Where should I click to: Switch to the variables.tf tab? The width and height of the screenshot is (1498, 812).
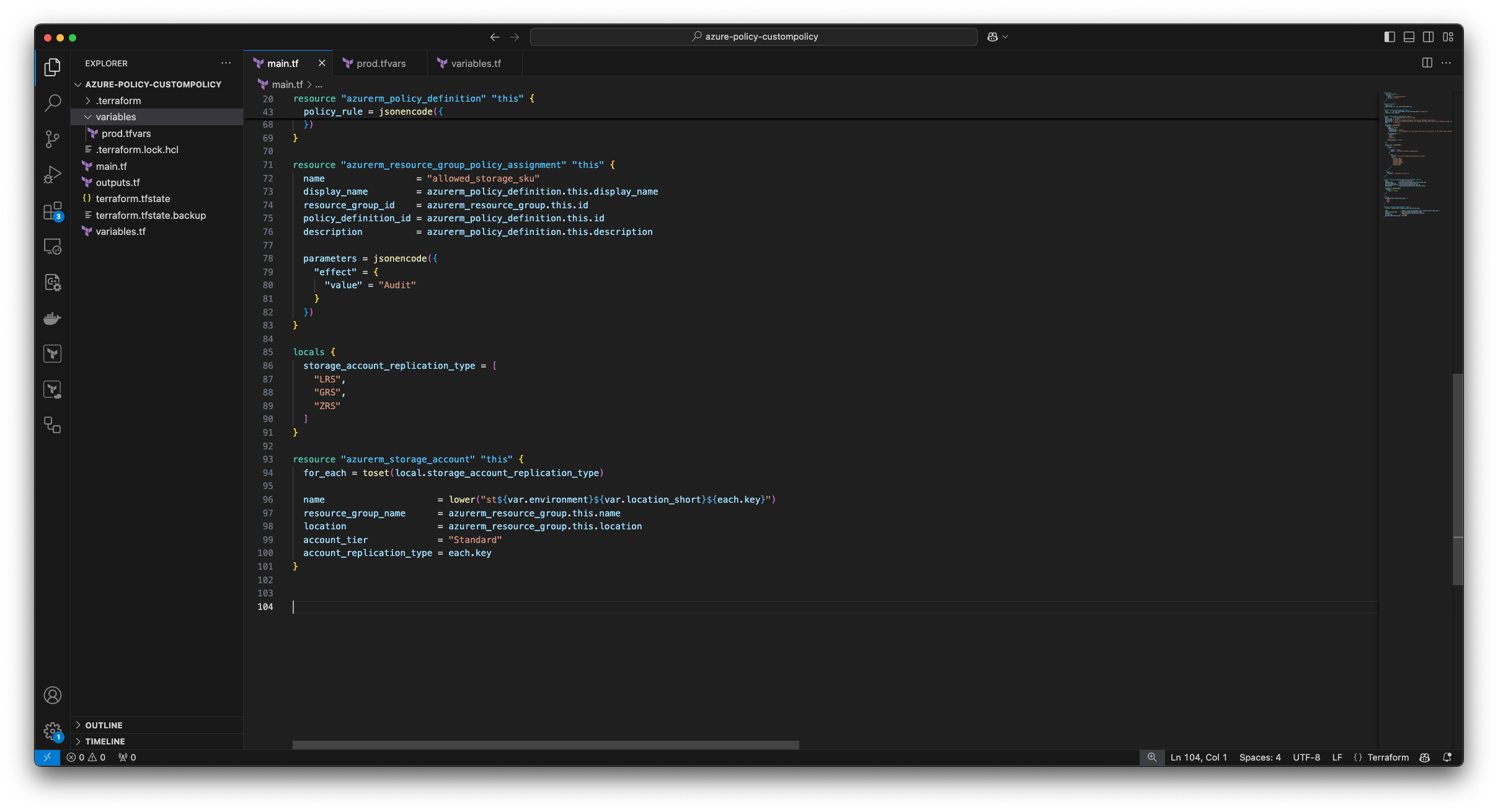(x=475, y=63)
